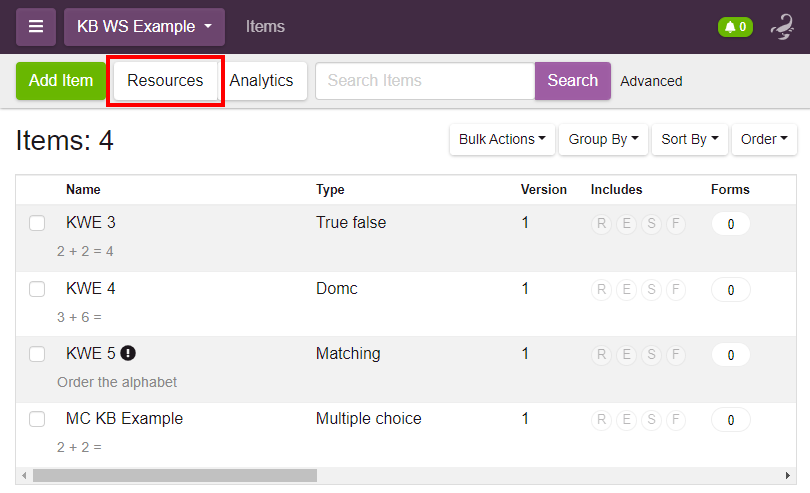Switch to the Analytics tab
Viewport: 810px width, 493px height.
tap(261, 81)
